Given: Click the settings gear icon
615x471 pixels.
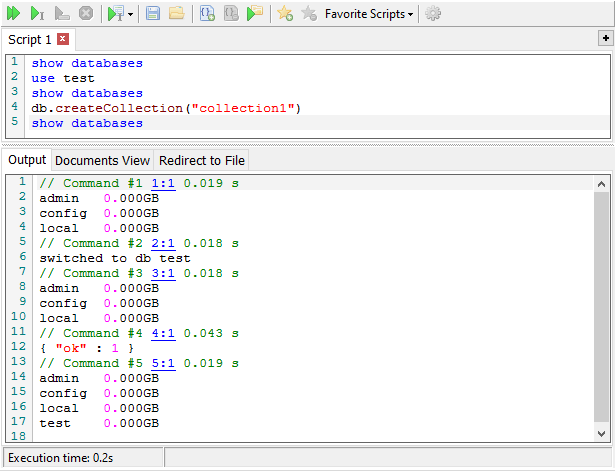Looking at the screenshot, I should pyautogui.click(x=432, y=14).
